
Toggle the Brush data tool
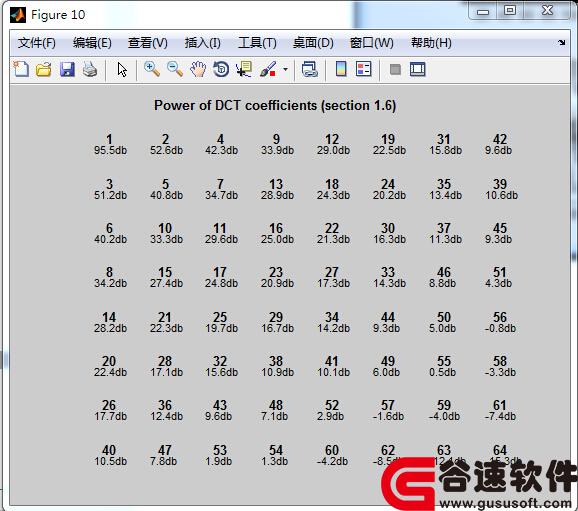[x=268, y=69]
